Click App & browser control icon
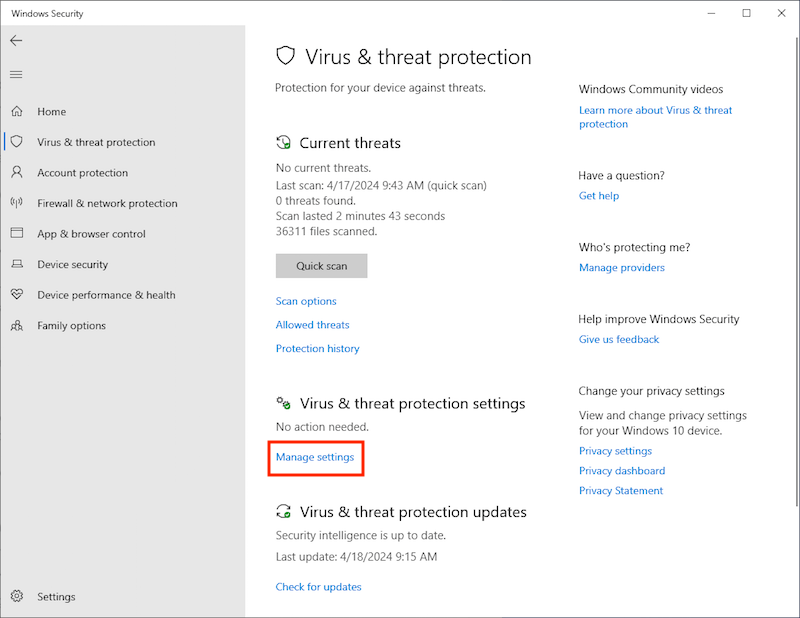This screenshot has height=618, width=800. tap(17, 234)
